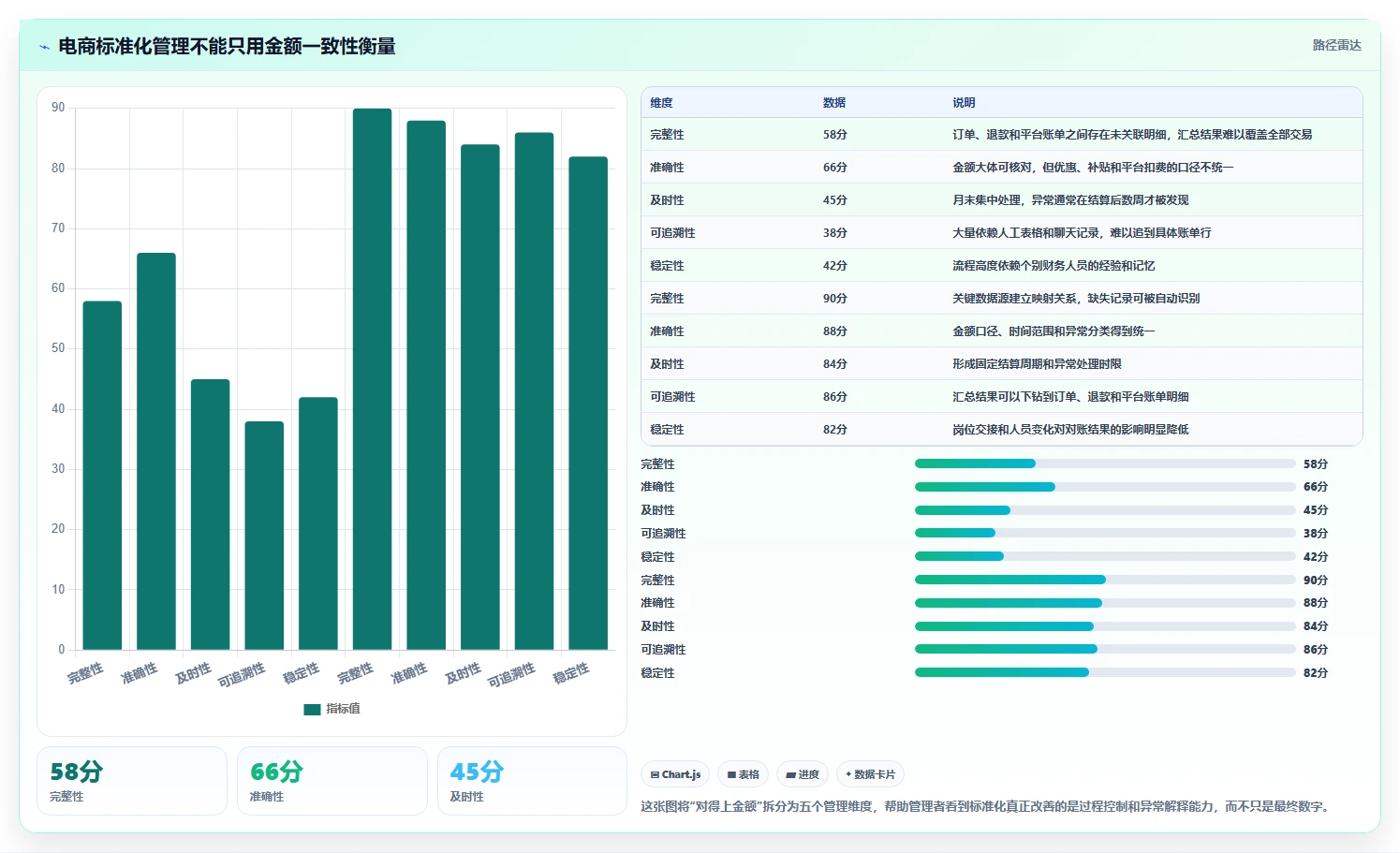
Task: Click the 说明 table column header
Action: [x=964, y=103]
